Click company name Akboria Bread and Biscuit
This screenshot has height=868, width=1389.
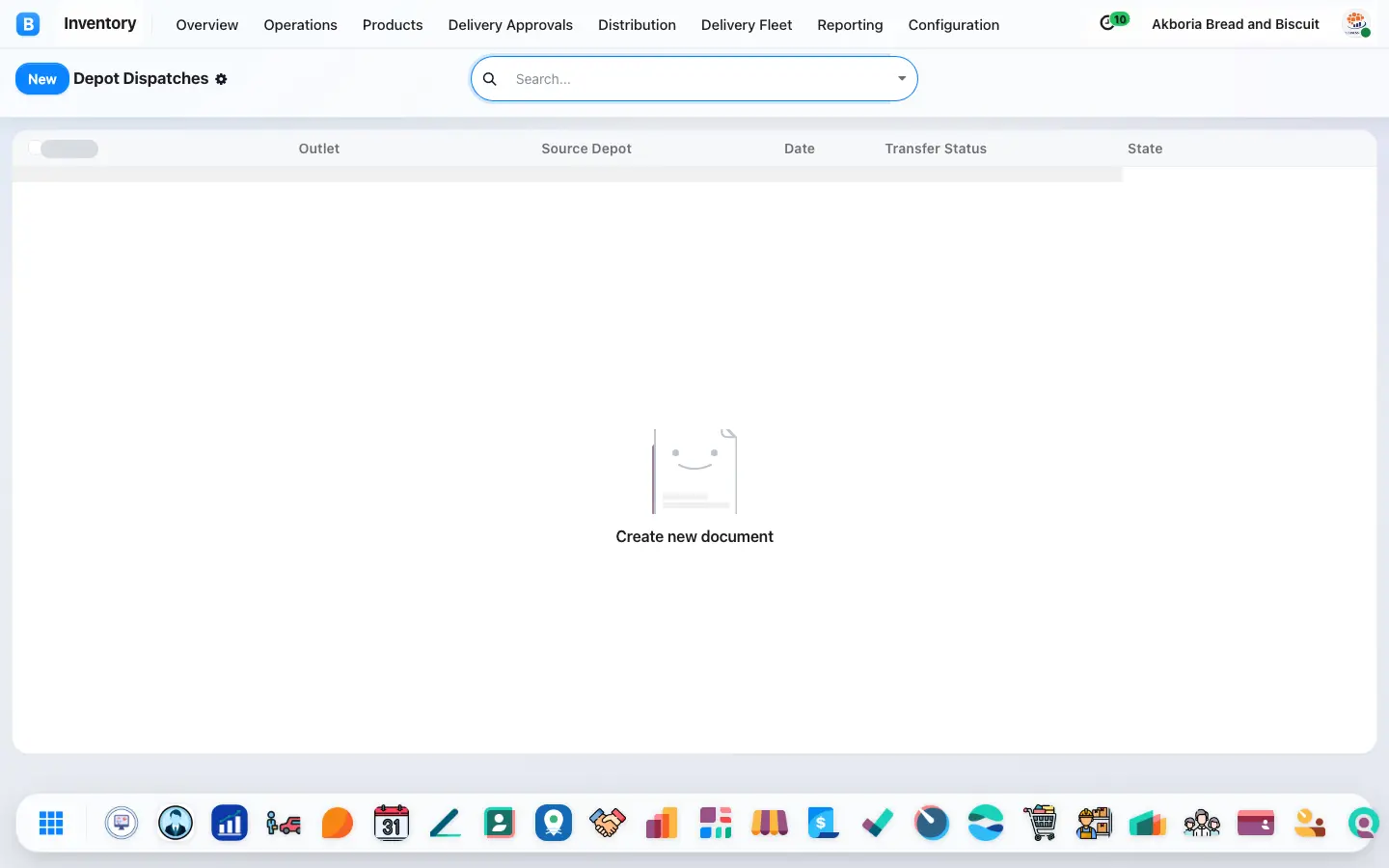[1236, 24]
